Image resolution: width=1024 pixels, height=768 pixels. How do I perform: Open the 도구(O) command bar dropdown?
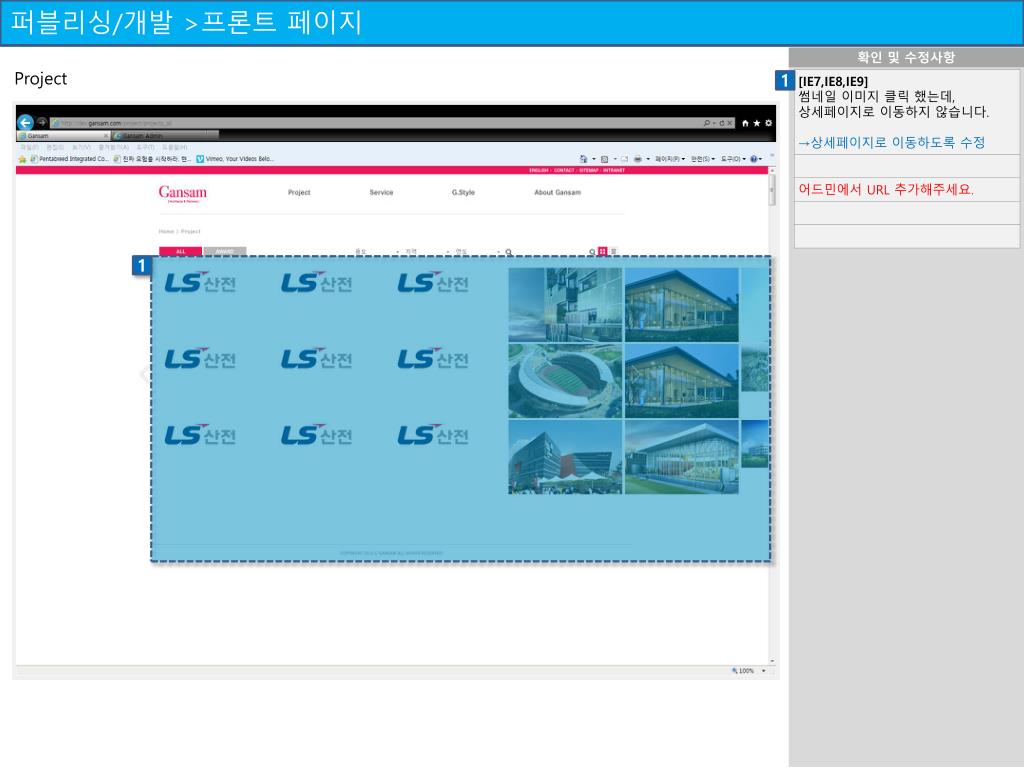point(733,159)
